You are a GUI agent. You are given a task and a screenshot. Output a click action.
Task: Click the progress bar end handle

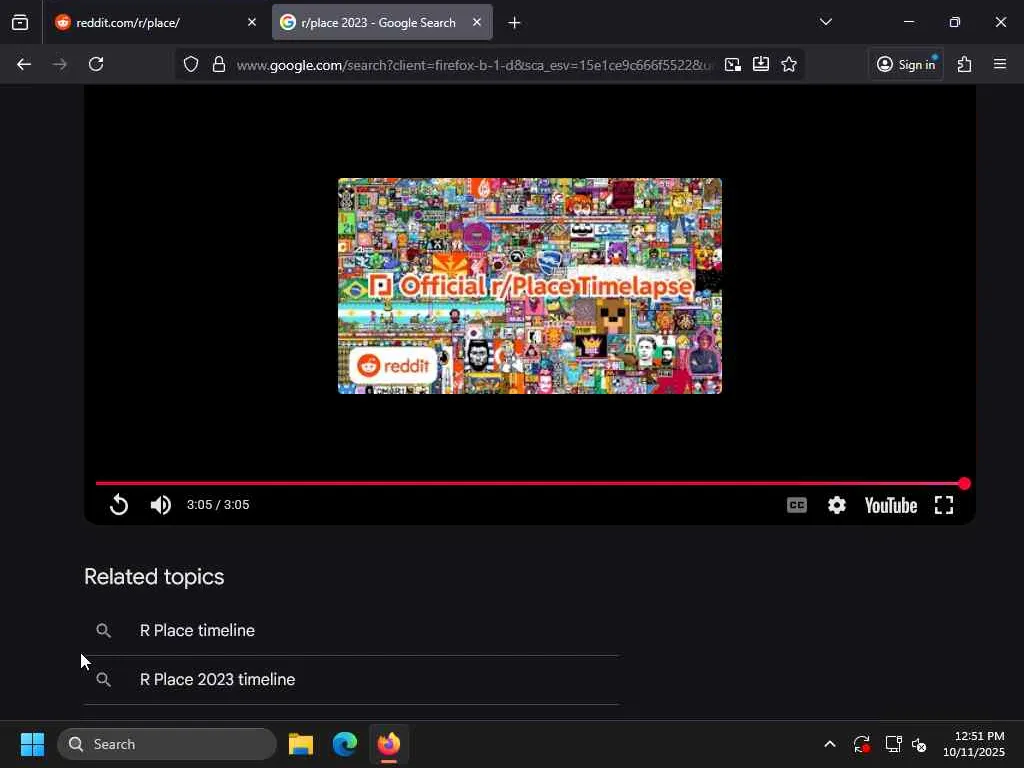coord(964,483)
